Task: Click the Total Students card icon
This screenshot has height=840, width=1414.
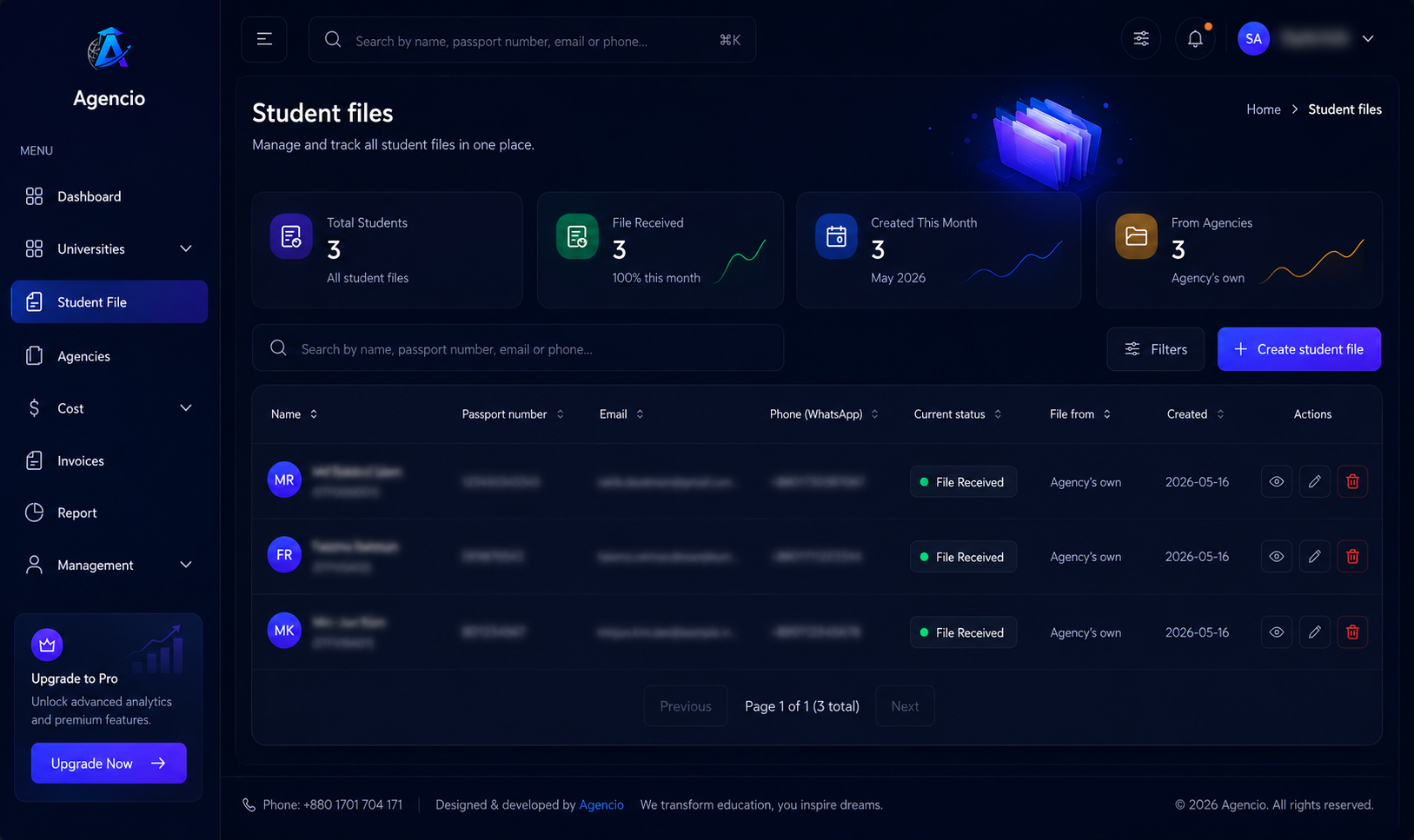Action: (x=291, y=236)
